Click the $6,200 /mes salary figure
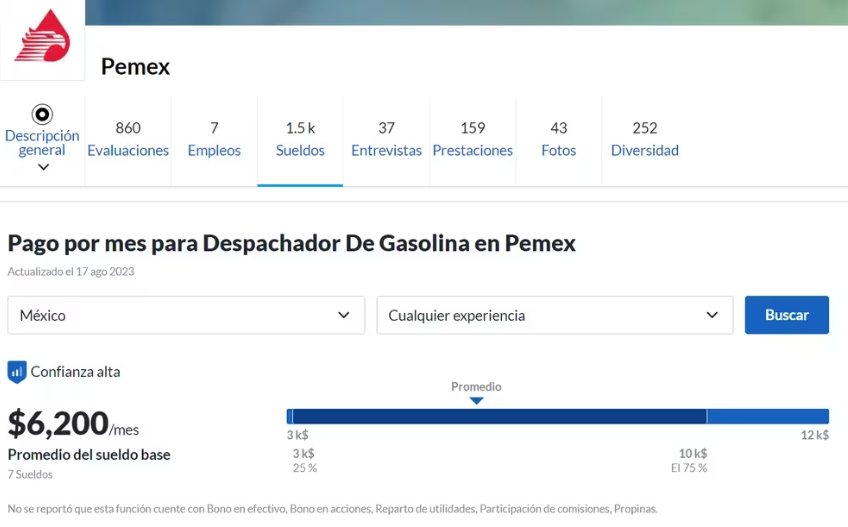 coord(73,423)
